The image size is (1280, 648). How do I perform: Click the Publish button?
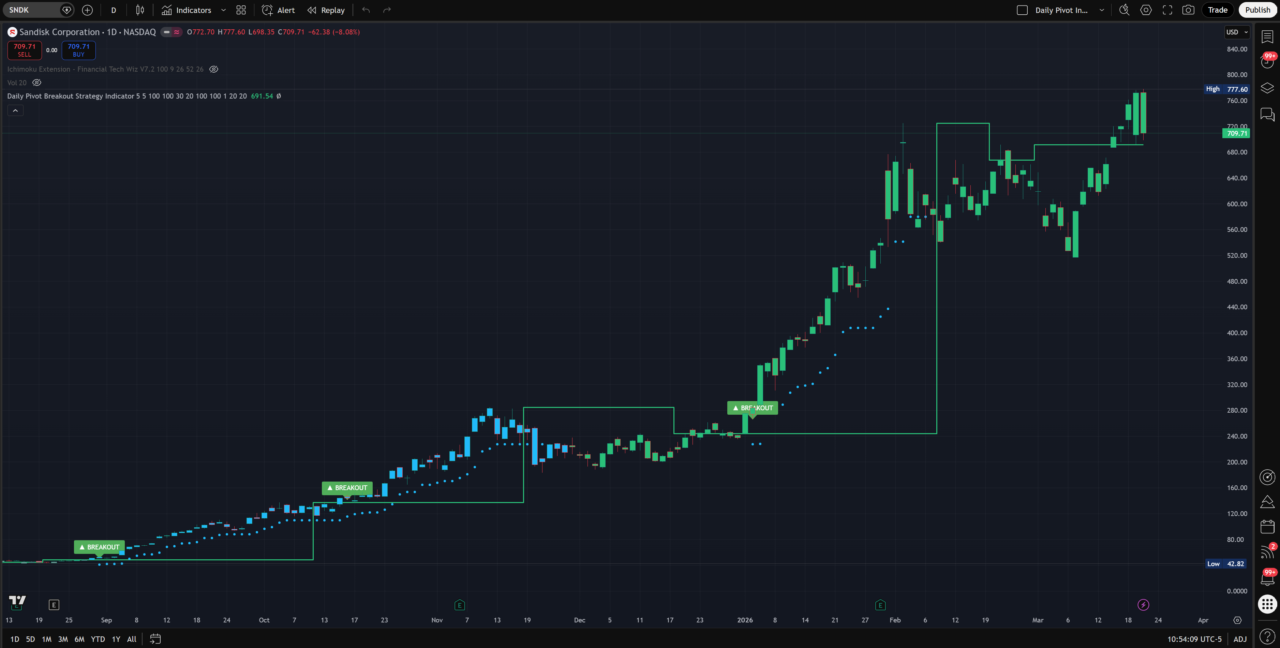(1257, 9)
